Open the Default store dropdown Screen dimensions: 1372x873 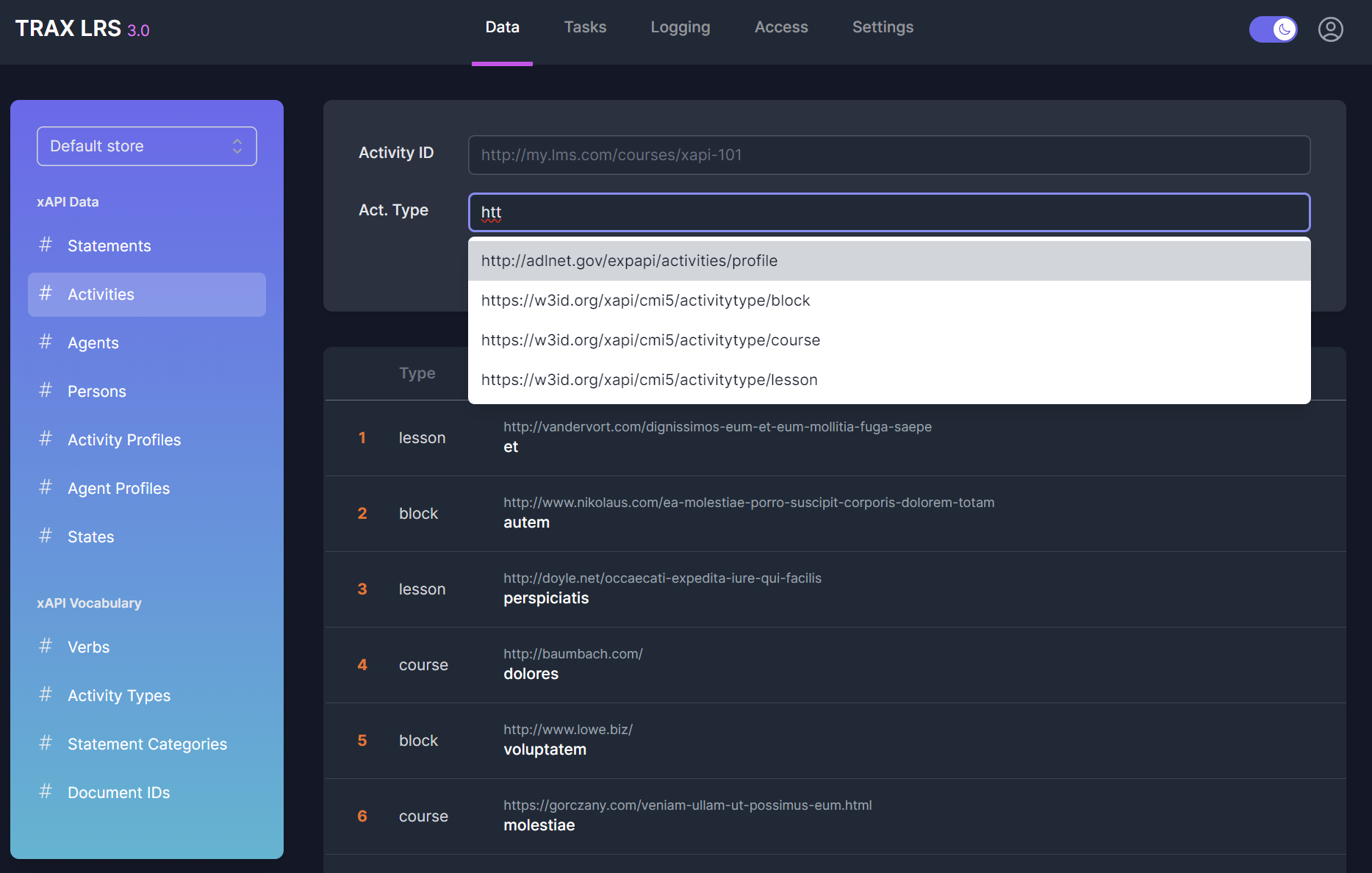[x=147, y=146]
